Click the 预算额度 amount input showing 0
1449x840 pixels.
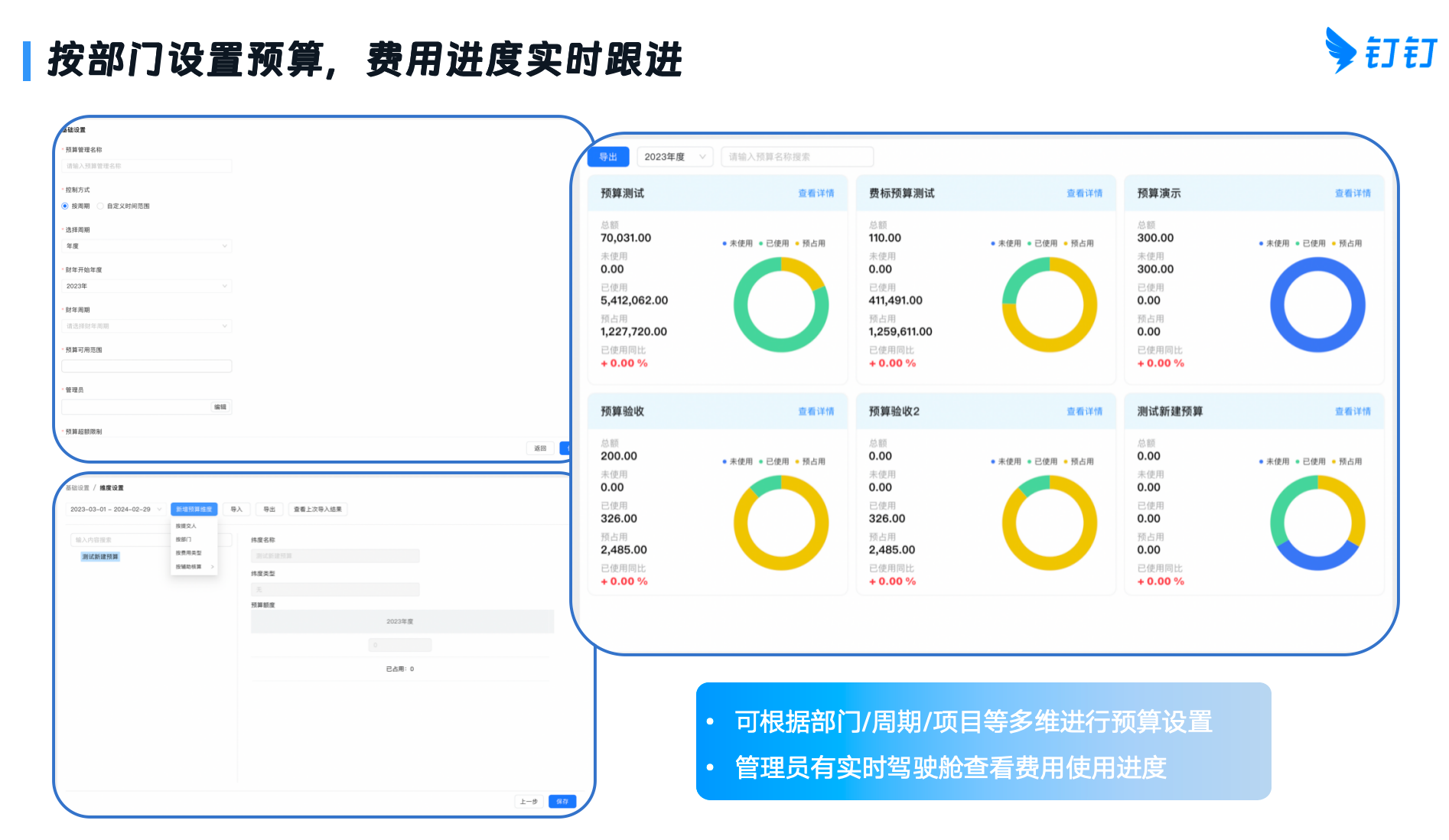click(400, 645)
